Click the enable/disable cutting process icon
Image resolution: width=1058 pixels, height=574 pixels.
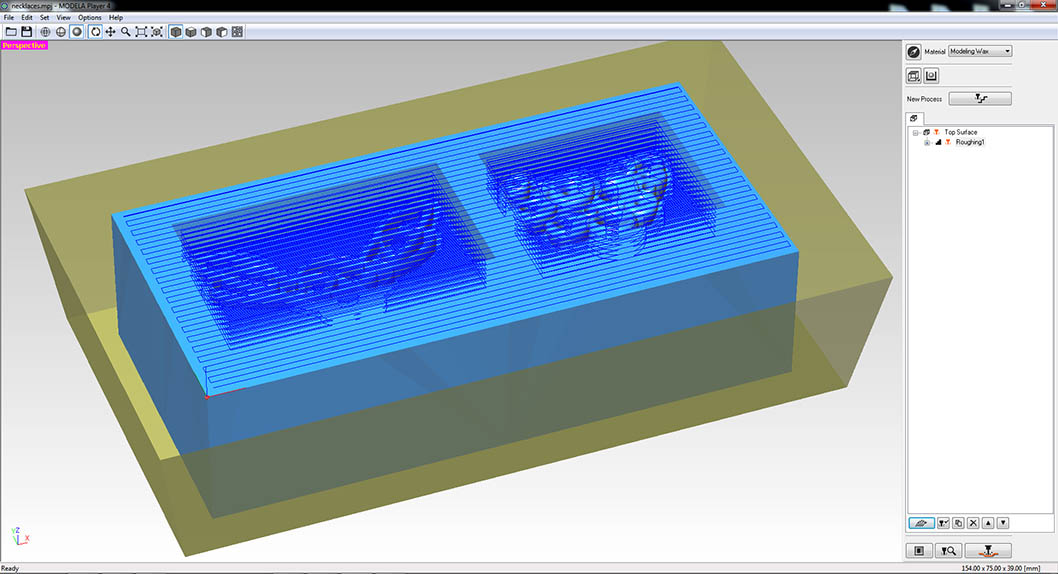[943, 523]
